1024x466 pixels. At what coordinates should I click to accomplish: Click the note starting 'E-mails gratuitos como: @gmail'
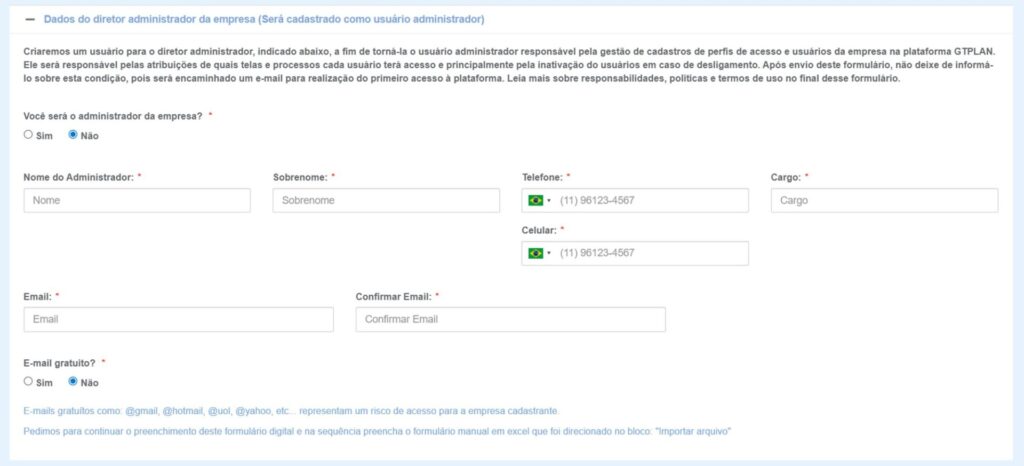tap(291, 411)
